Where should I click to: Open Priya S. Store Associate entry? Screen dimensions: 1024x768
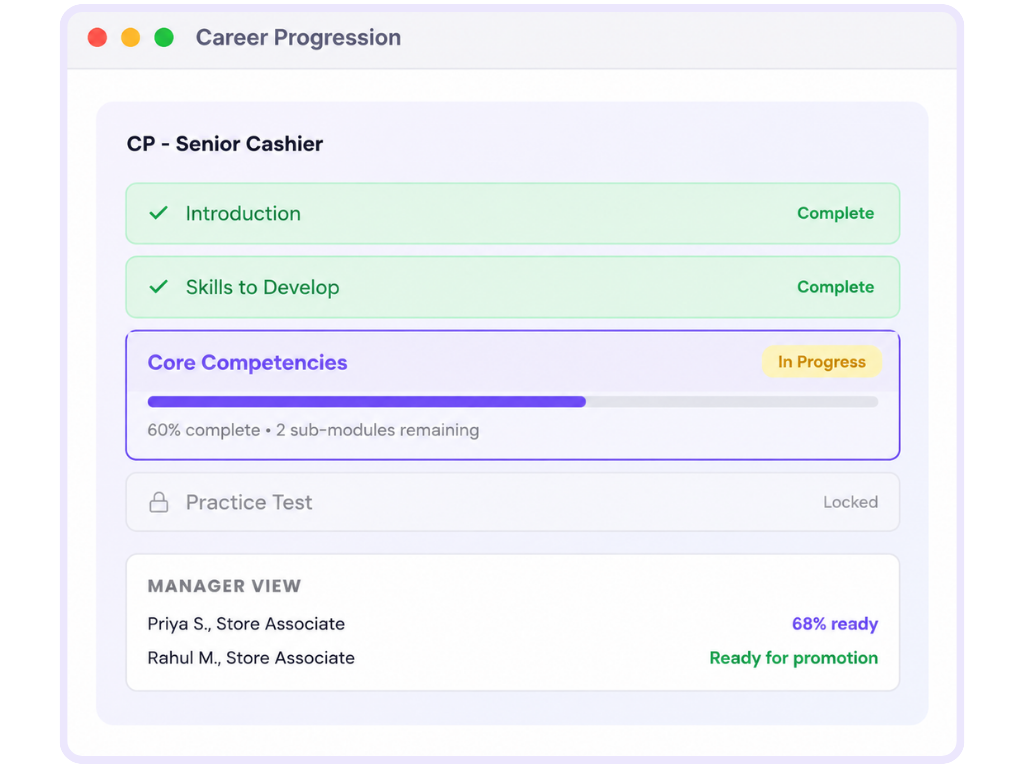(246, 624)
